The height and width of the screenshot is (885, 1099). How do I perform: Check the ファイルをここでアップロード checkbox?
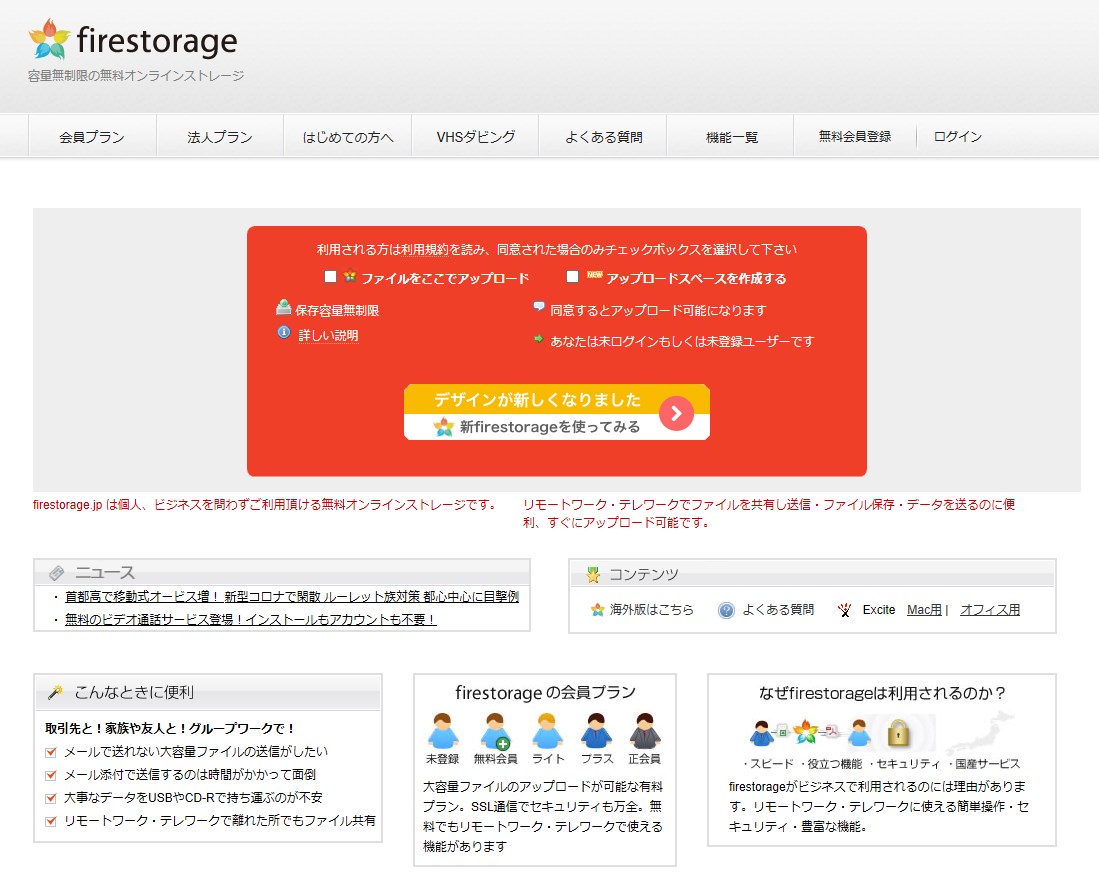(x=331, y=277)
